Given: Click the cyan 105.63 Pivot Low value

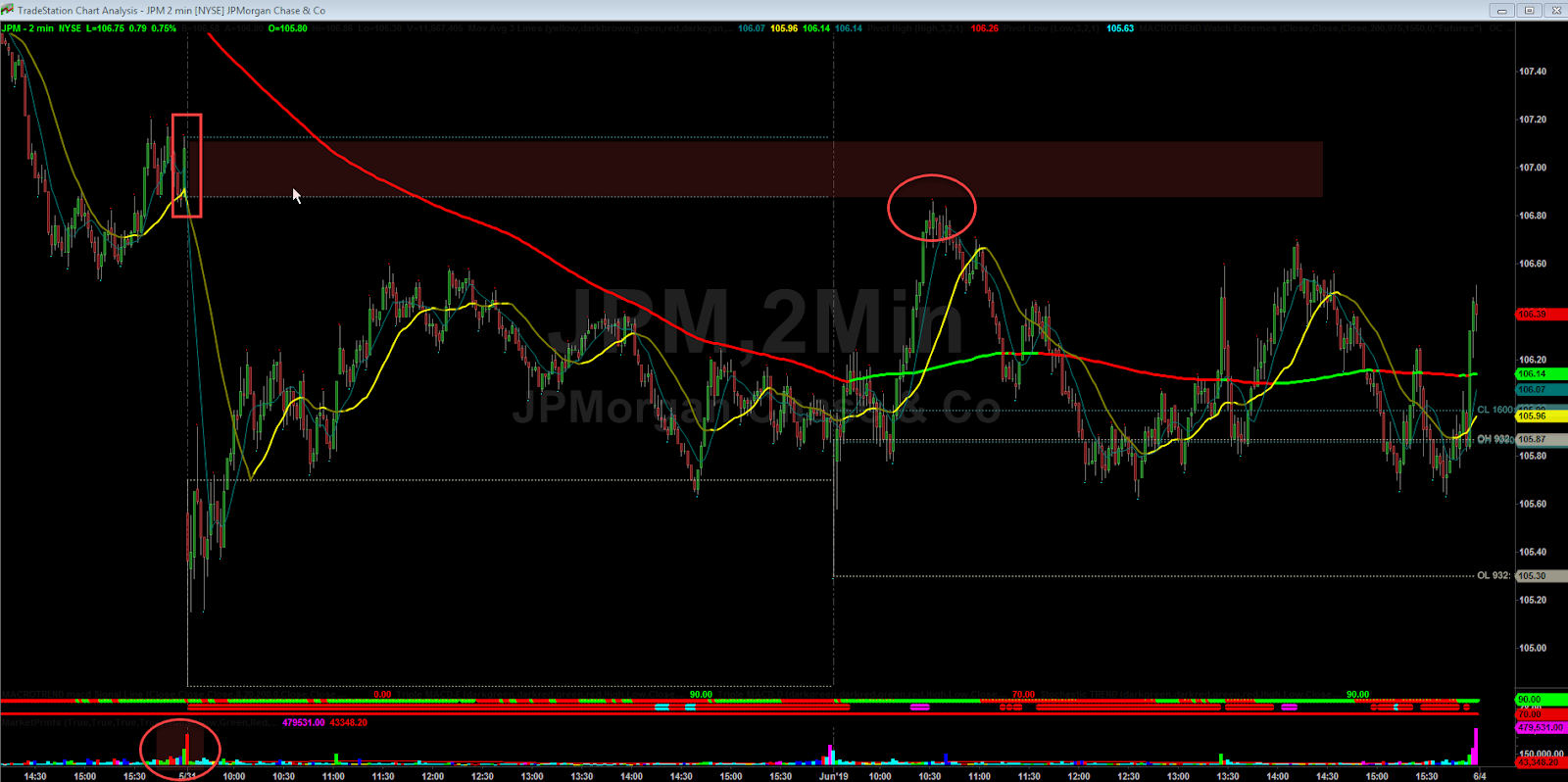Looking at the screenshot, I should click(x=1120, y=28).
